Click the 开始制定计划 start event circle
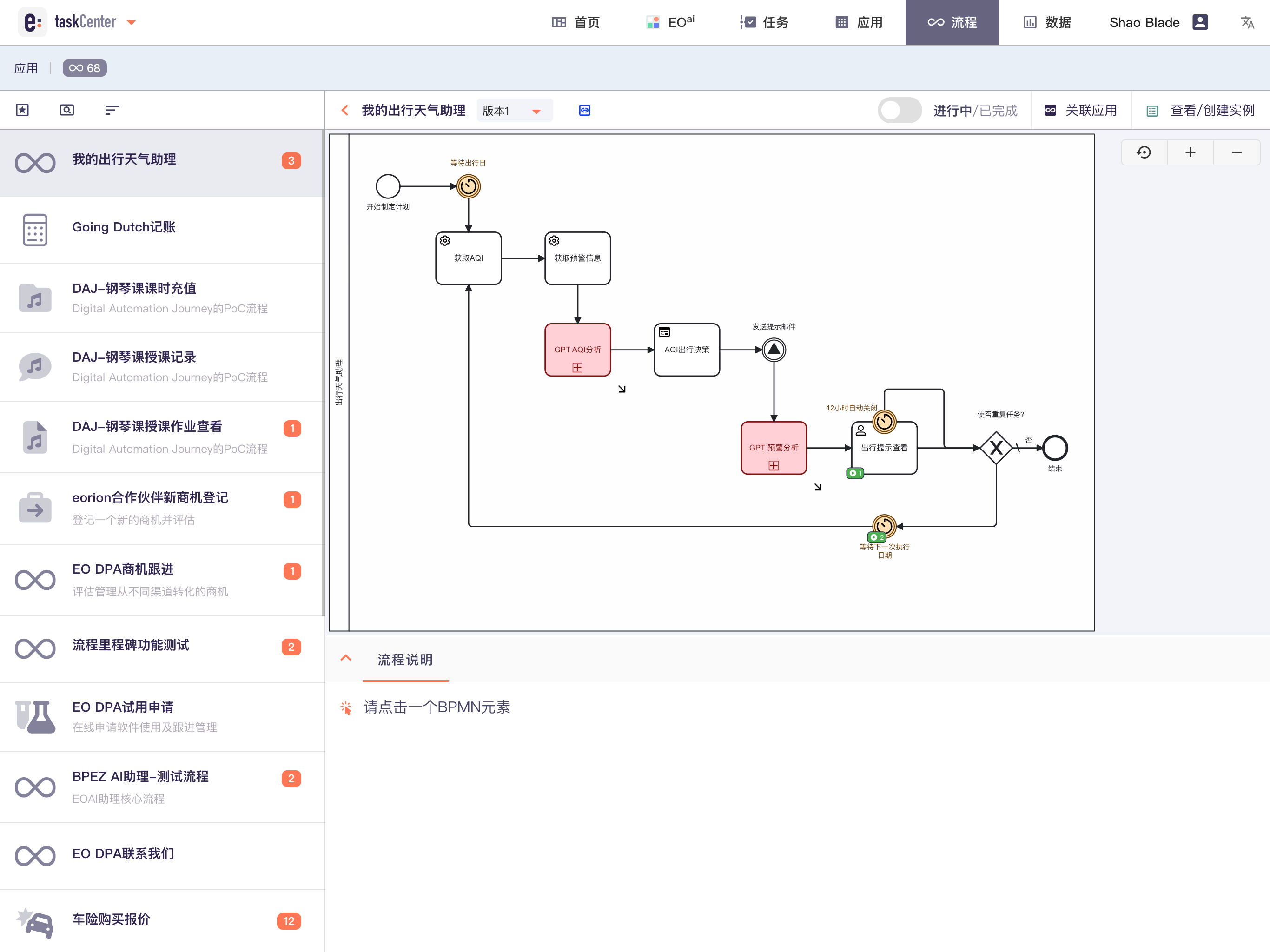The width and height of the screenshot is (1270, 952). (388, 186)
